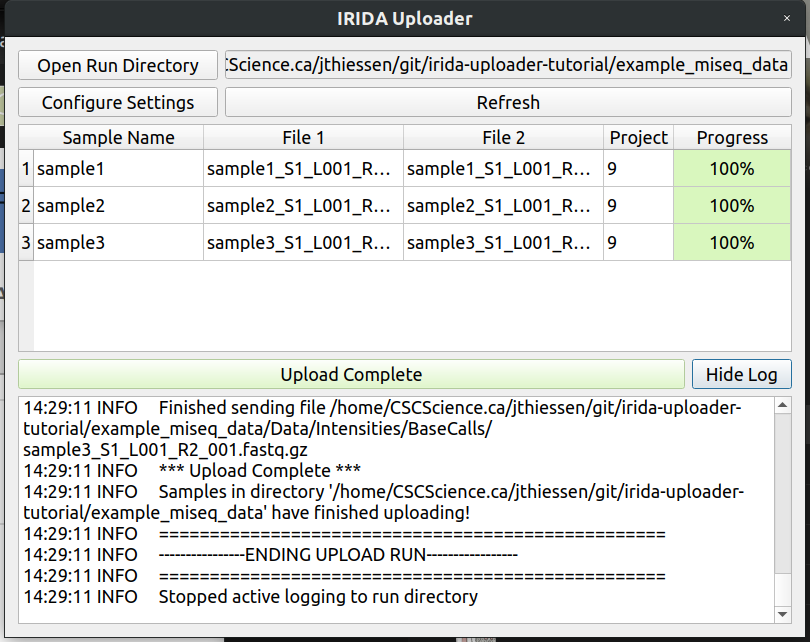Click 'Stopped active logging to run directory' line
Viewport: 810px width, 642px height.
coord(251,597)
